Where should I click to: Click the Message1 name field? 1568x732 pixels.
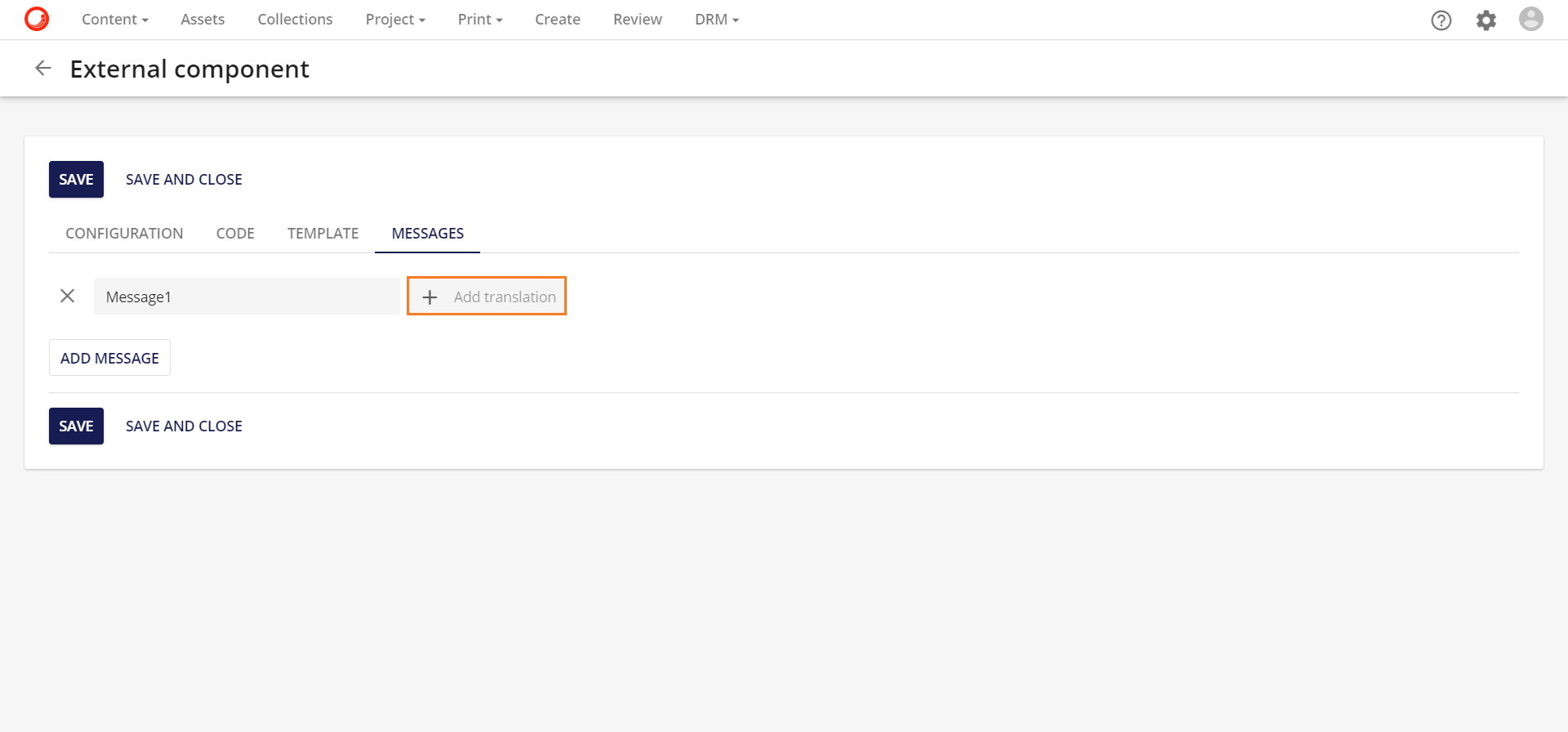click(247, 297)
